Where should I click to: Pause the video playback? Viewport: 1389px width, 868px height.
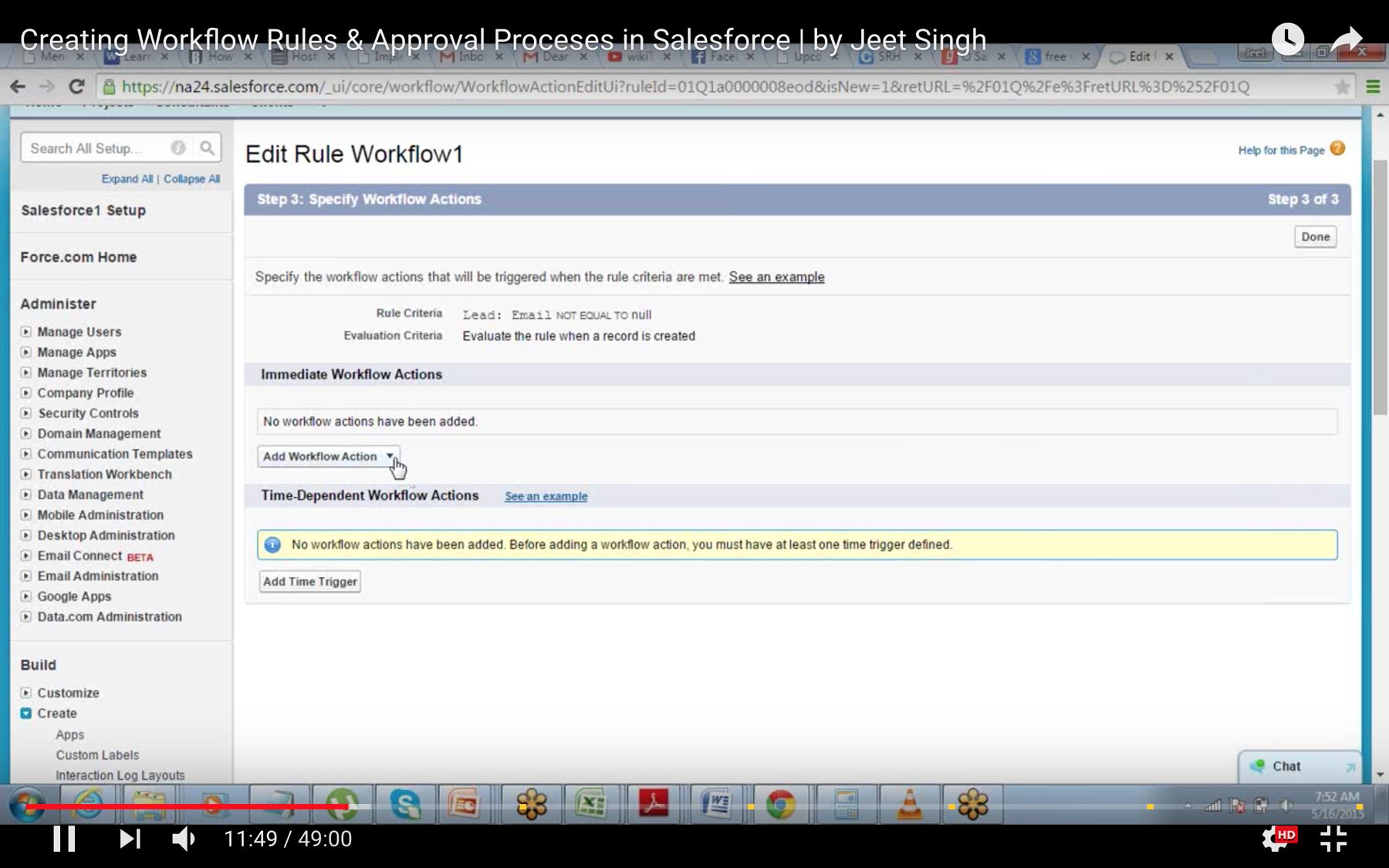point(64,839)
